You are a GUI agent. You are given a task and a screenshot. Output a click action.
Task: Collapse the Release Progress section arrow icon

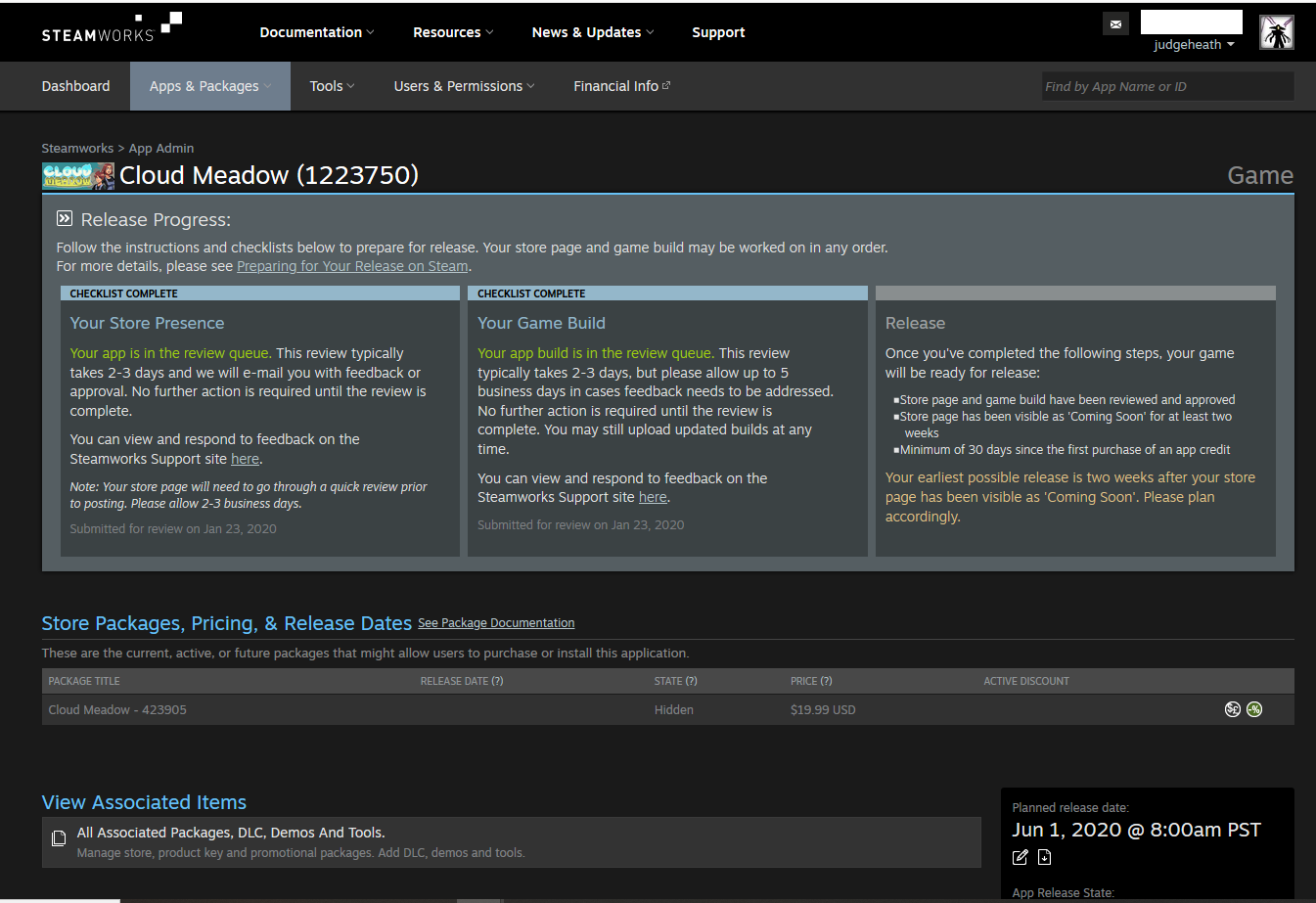pyautogui.click(x=65, y=218)
